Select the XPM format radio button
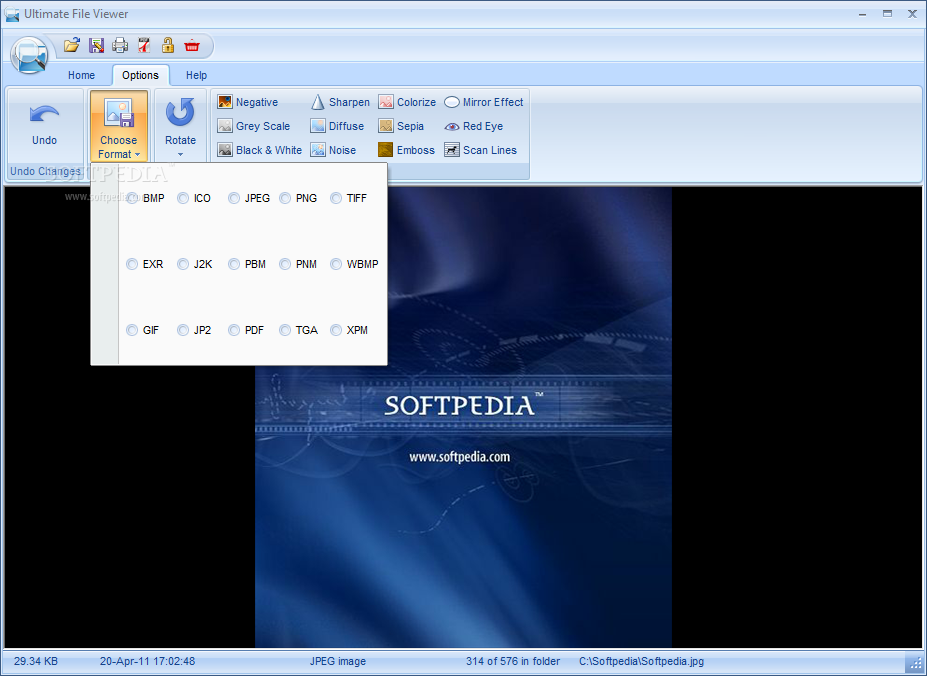The image size is (927, 676). 336,330
